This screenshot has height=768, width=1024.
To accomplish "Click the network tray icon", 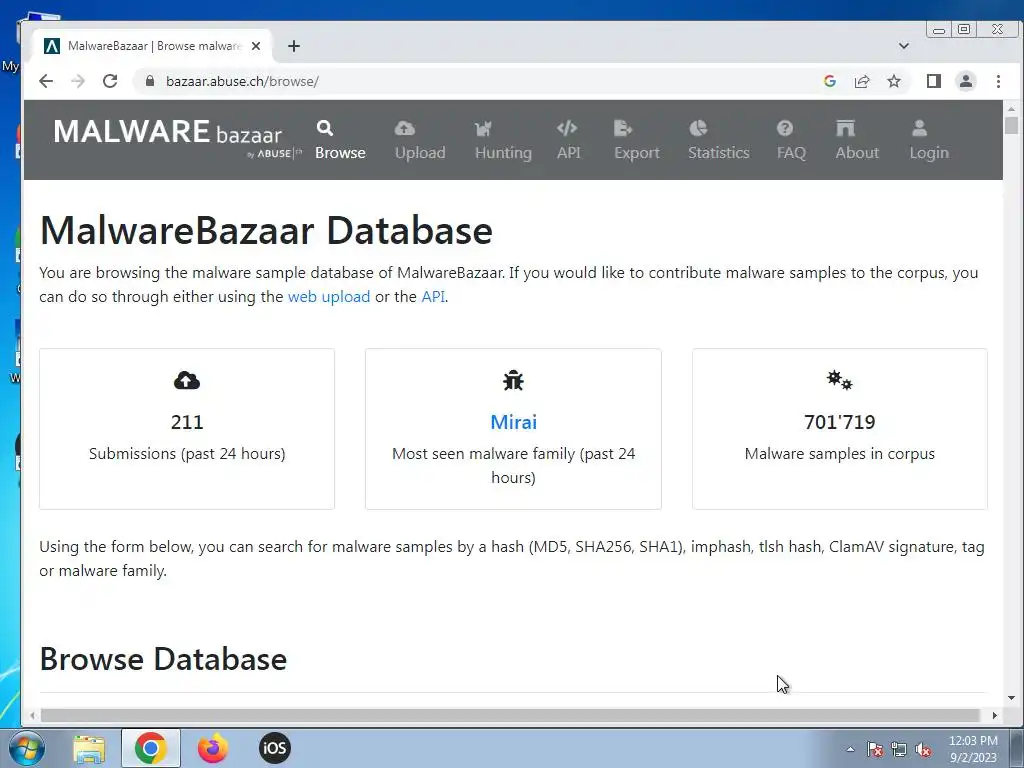I will click(899, 749).
